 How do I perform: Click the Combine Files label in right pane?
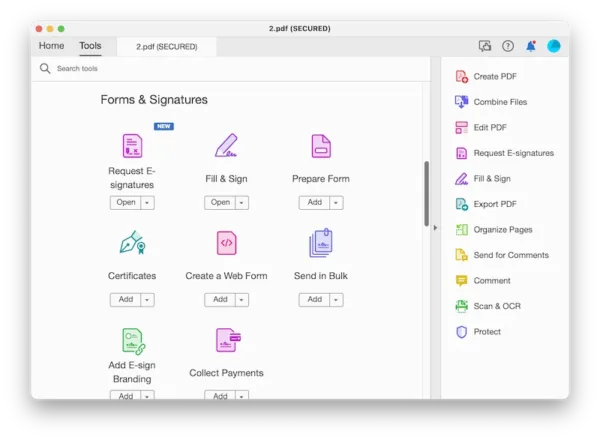(500, 102)
